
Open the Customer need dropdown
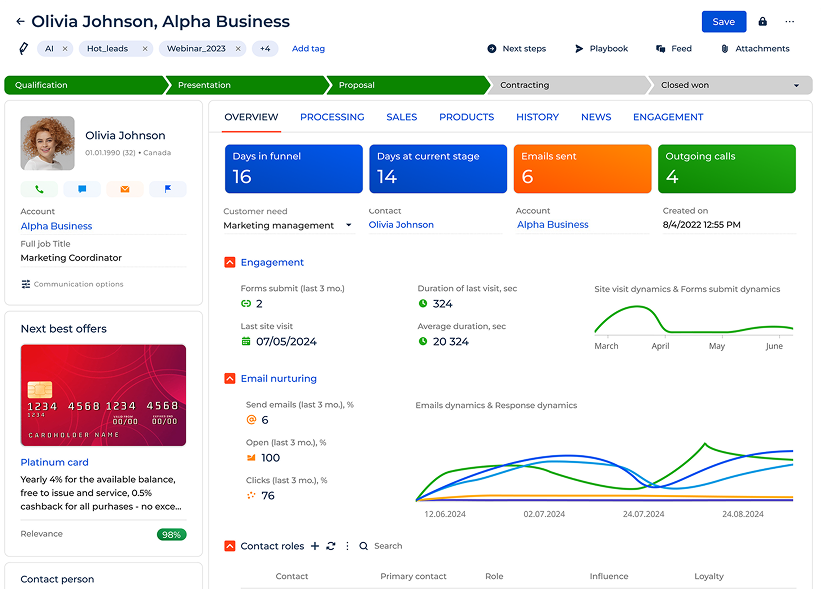[288, 226]
